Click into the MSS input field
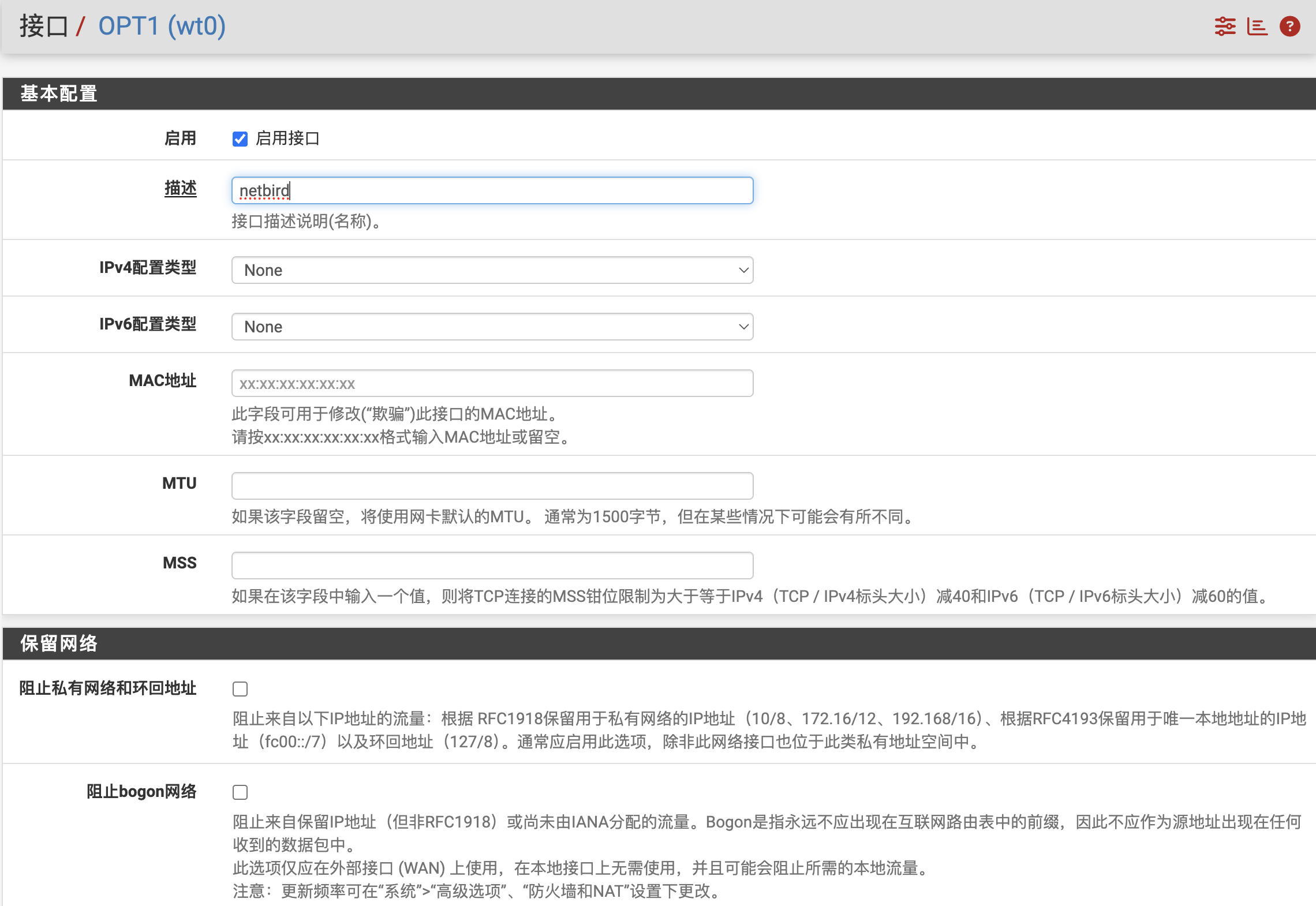1316x906 pixels. point(492,566)
